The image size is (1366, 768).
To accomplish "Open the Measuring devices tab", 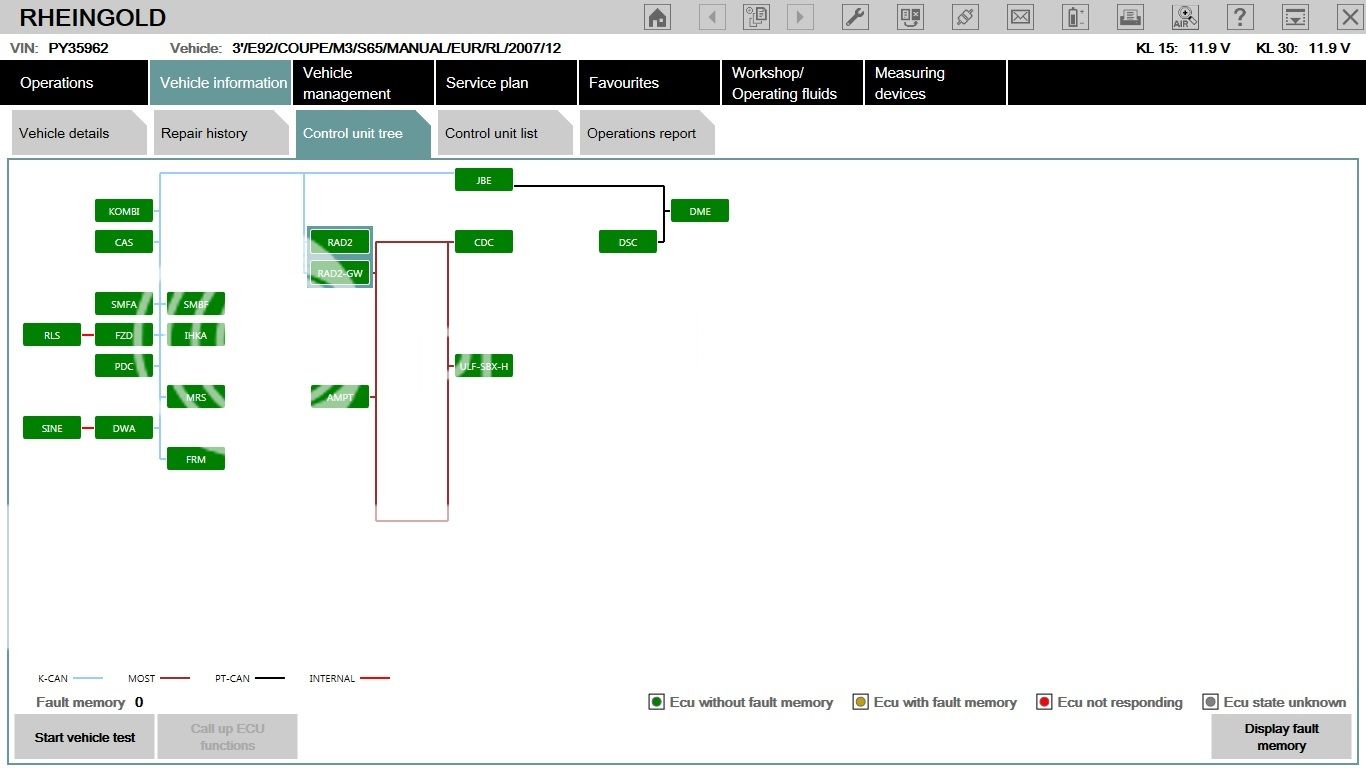I will click(935, 83).
